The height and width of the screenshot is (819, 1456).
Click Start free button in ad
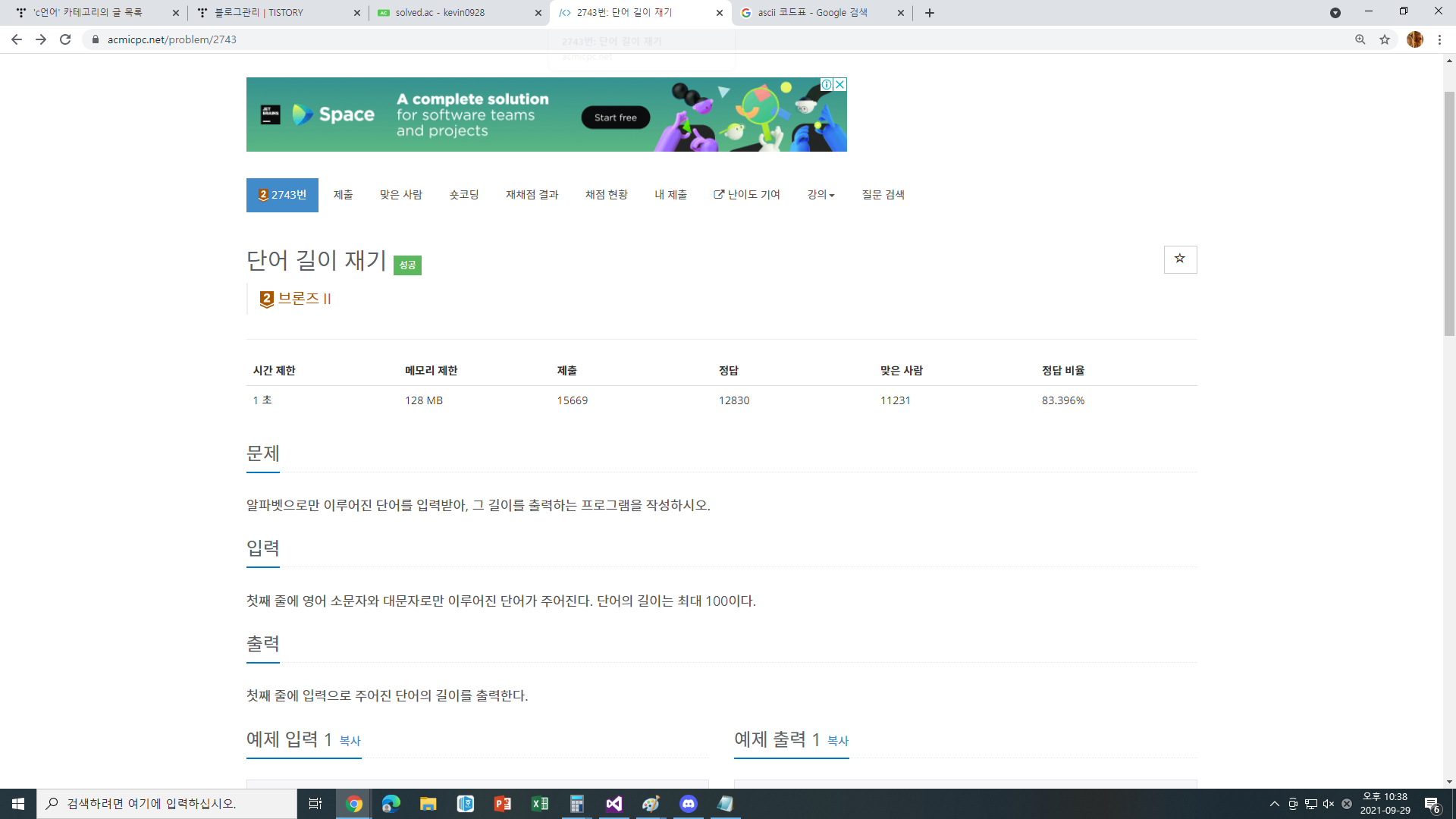(x=616, y=118)
